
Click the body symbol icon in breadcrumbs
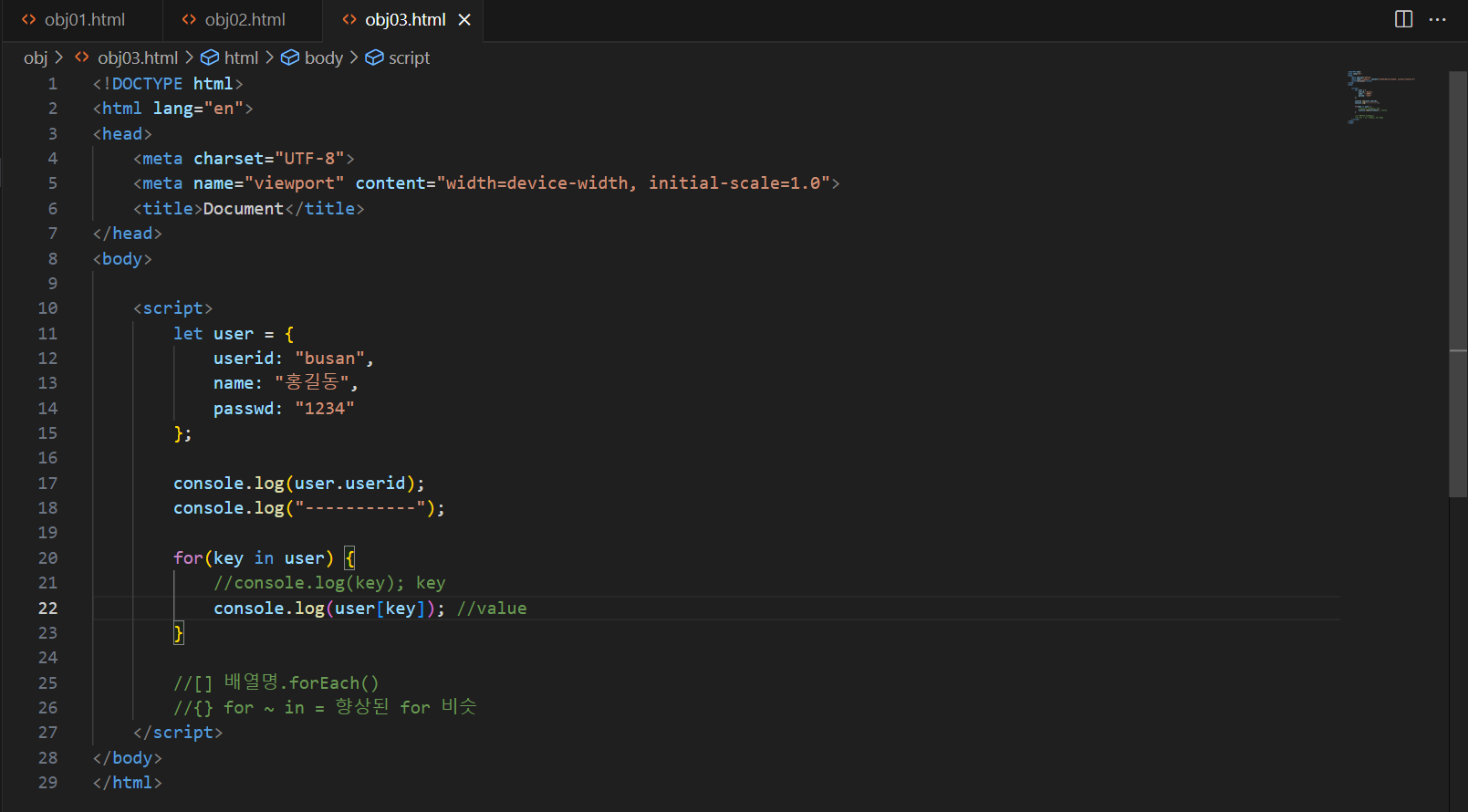click(290, 57)
